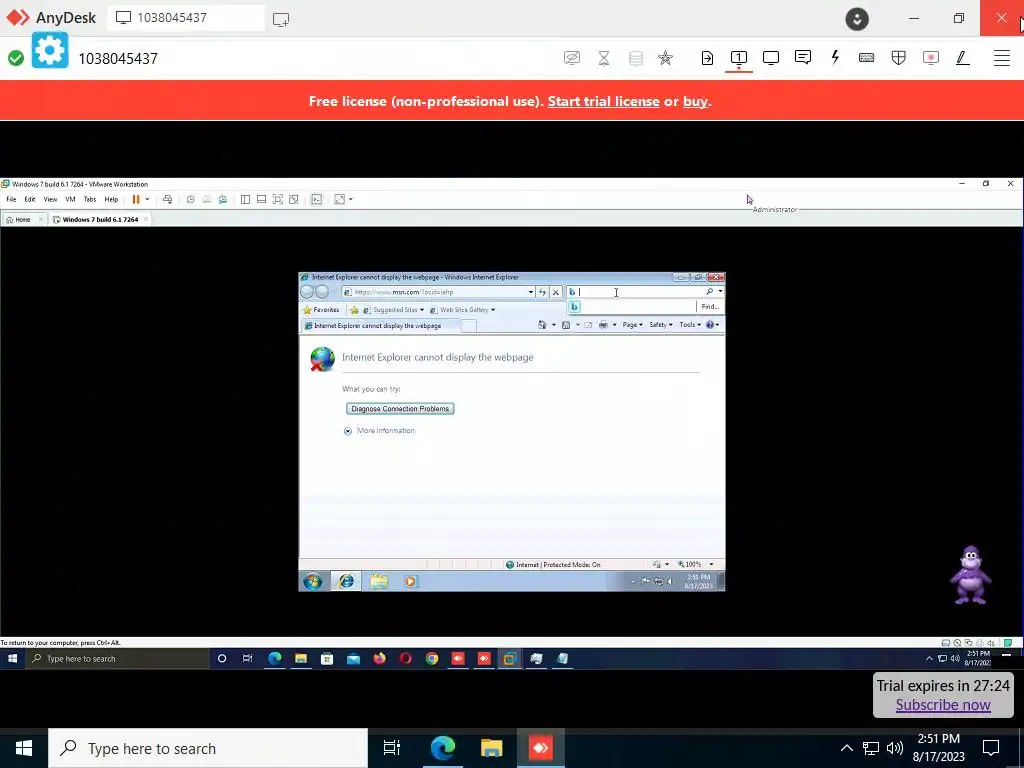
Task: Expand More information on error page
Action: (x=379, y=430)
